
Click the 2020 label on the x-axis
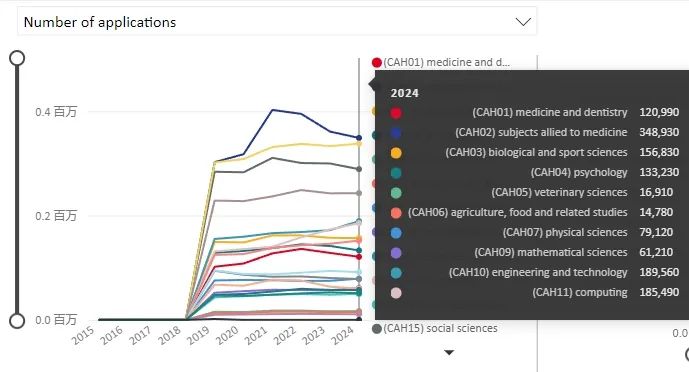tap(227, 336)
